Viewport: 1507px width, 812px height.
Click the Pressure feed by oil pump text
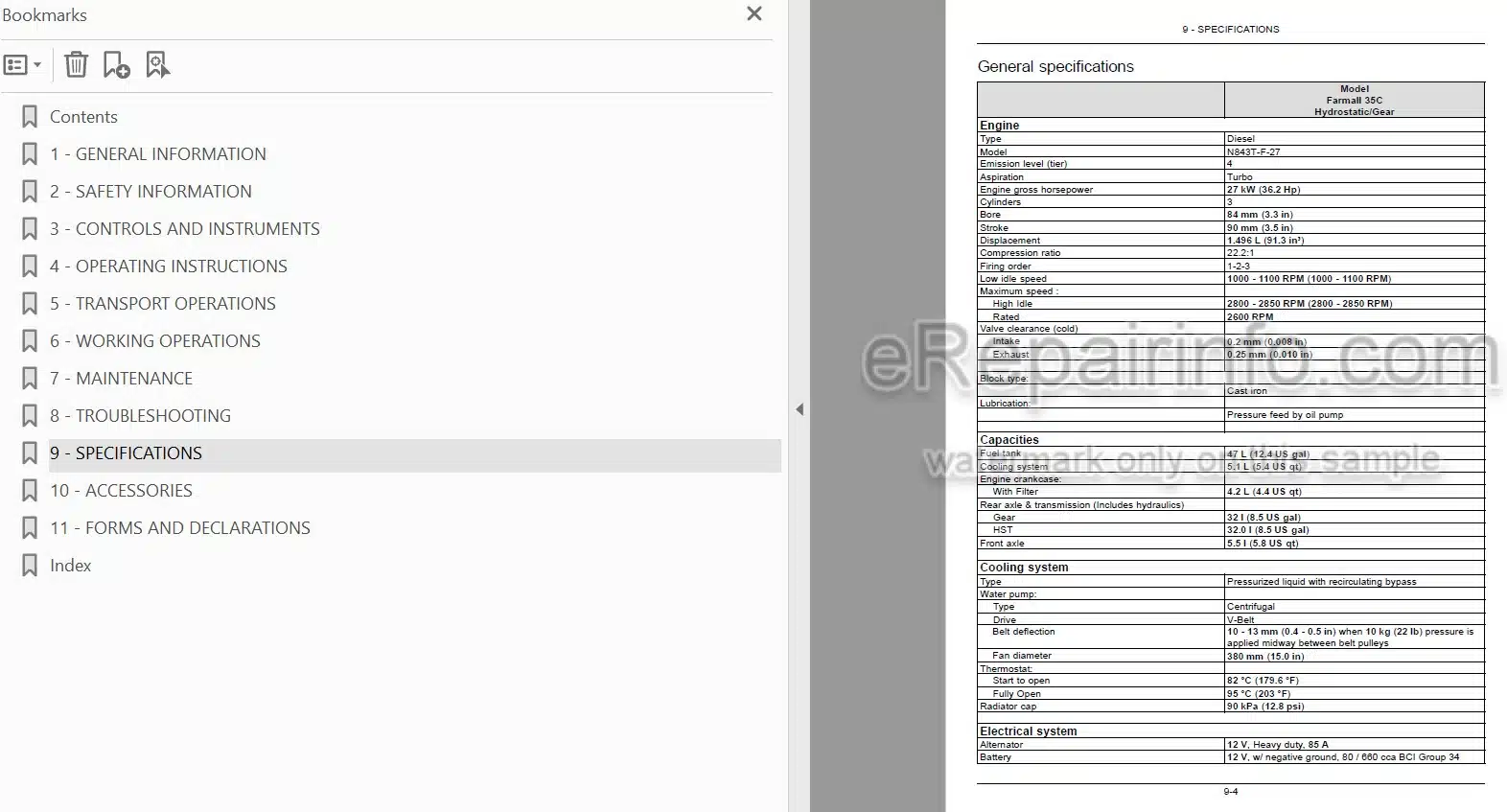(x=1285, y=415)
